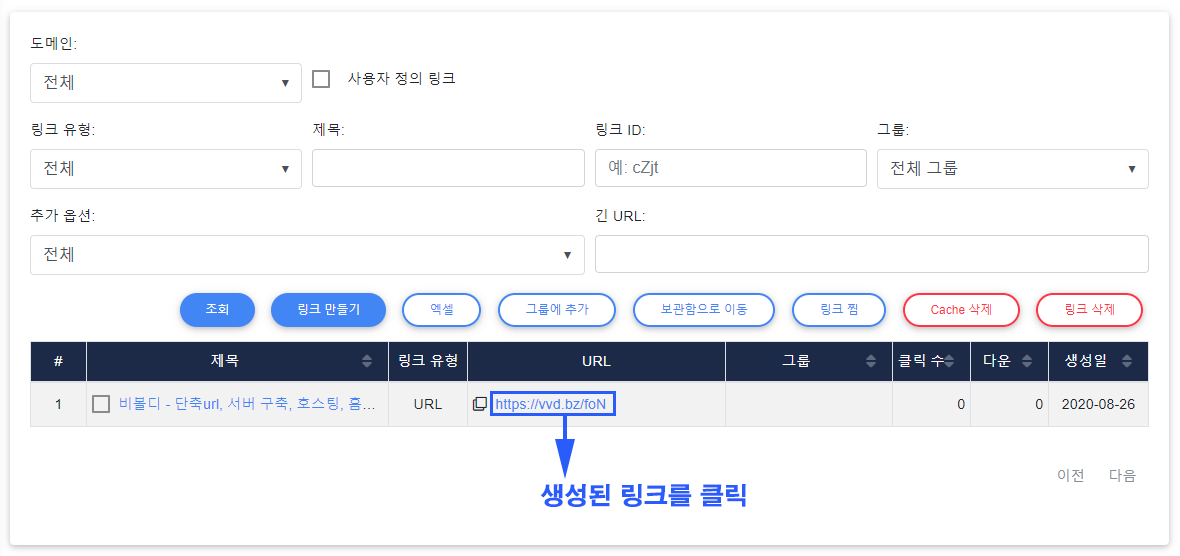Click the # column header
The image size is (1180, 556).
pos(59,361)
